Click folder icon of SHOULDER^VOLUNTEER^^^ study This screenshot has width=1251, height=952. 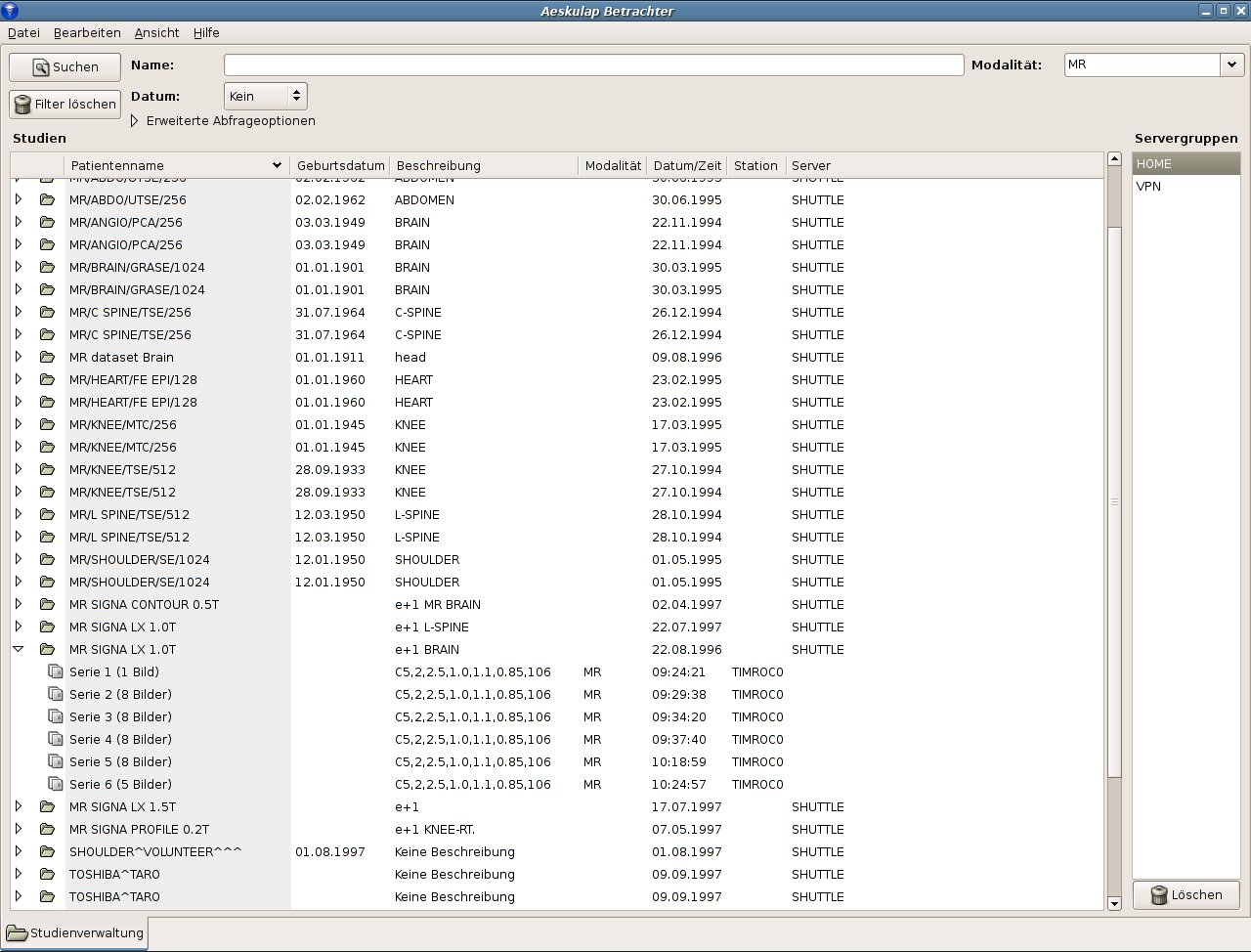(x=47, y=852)
